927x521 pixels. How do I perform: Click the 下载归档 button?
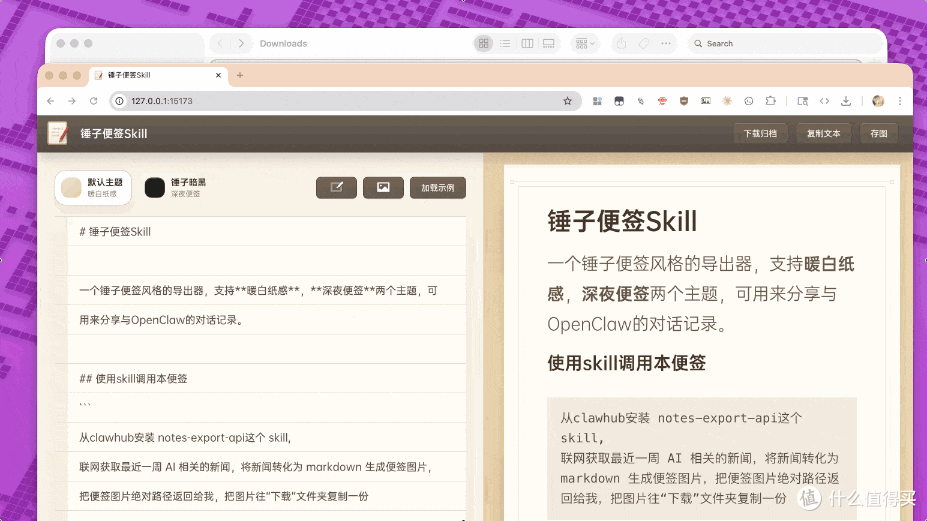pyautogui.click(x=760, y=134)
